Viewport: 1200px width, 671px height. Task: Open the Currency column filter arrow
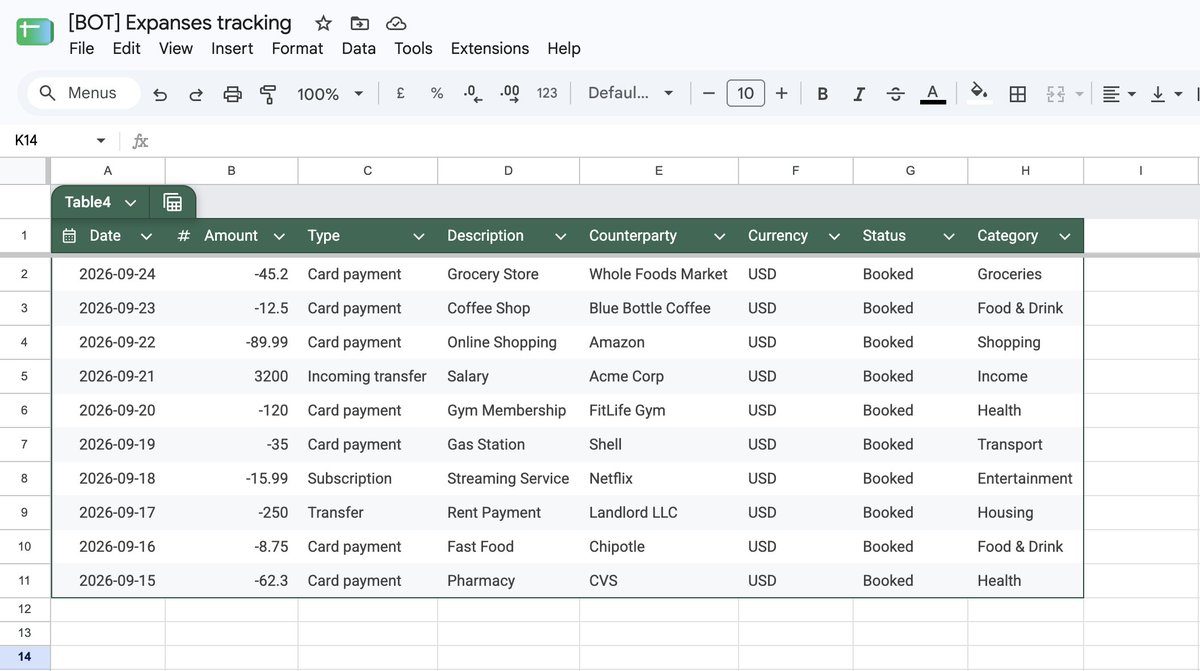tap(834, 237)
